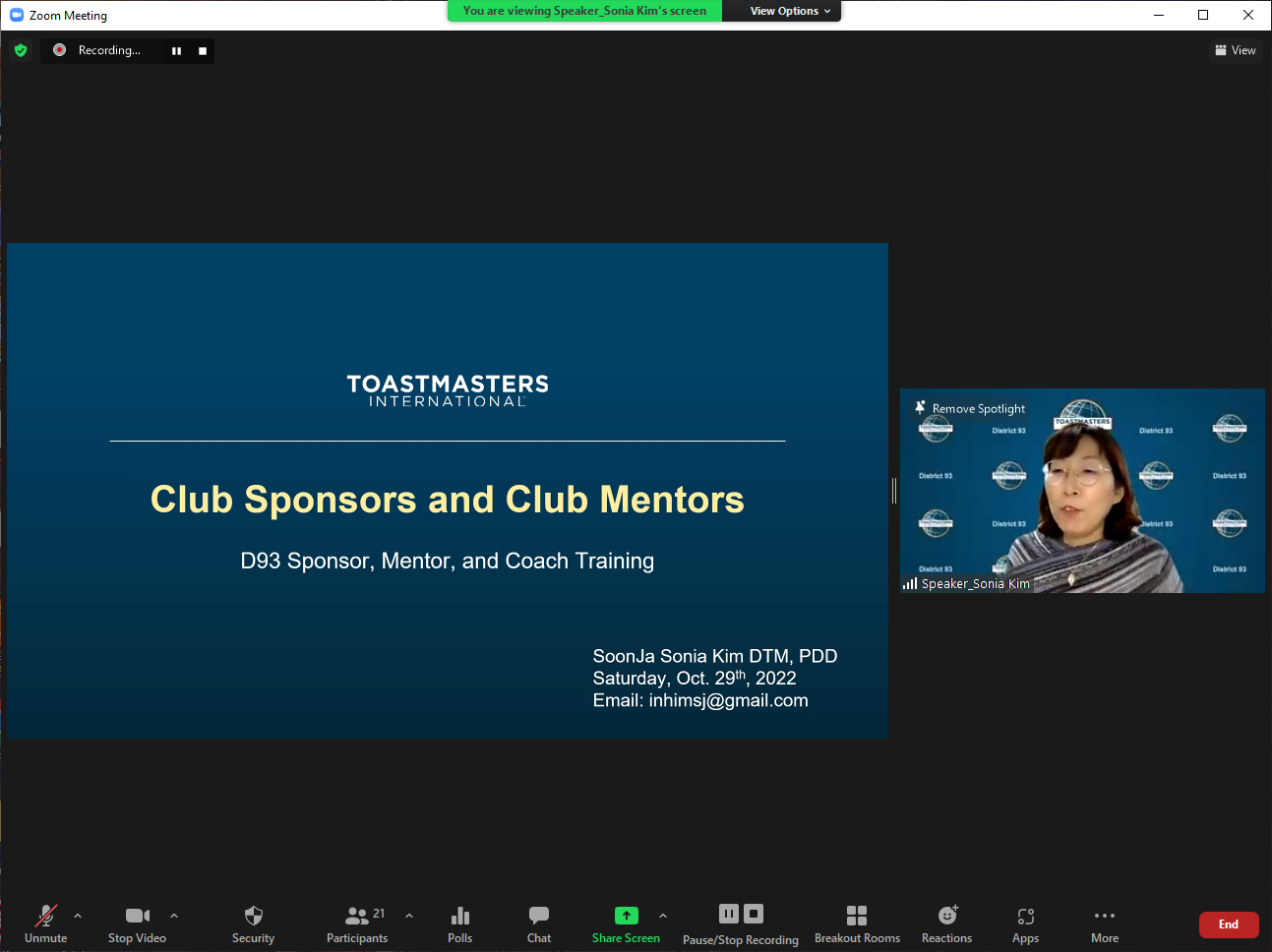The image size is (1272, 952).
Task: Click Remove Spotlight on speaker video
Action: (971, 408)
